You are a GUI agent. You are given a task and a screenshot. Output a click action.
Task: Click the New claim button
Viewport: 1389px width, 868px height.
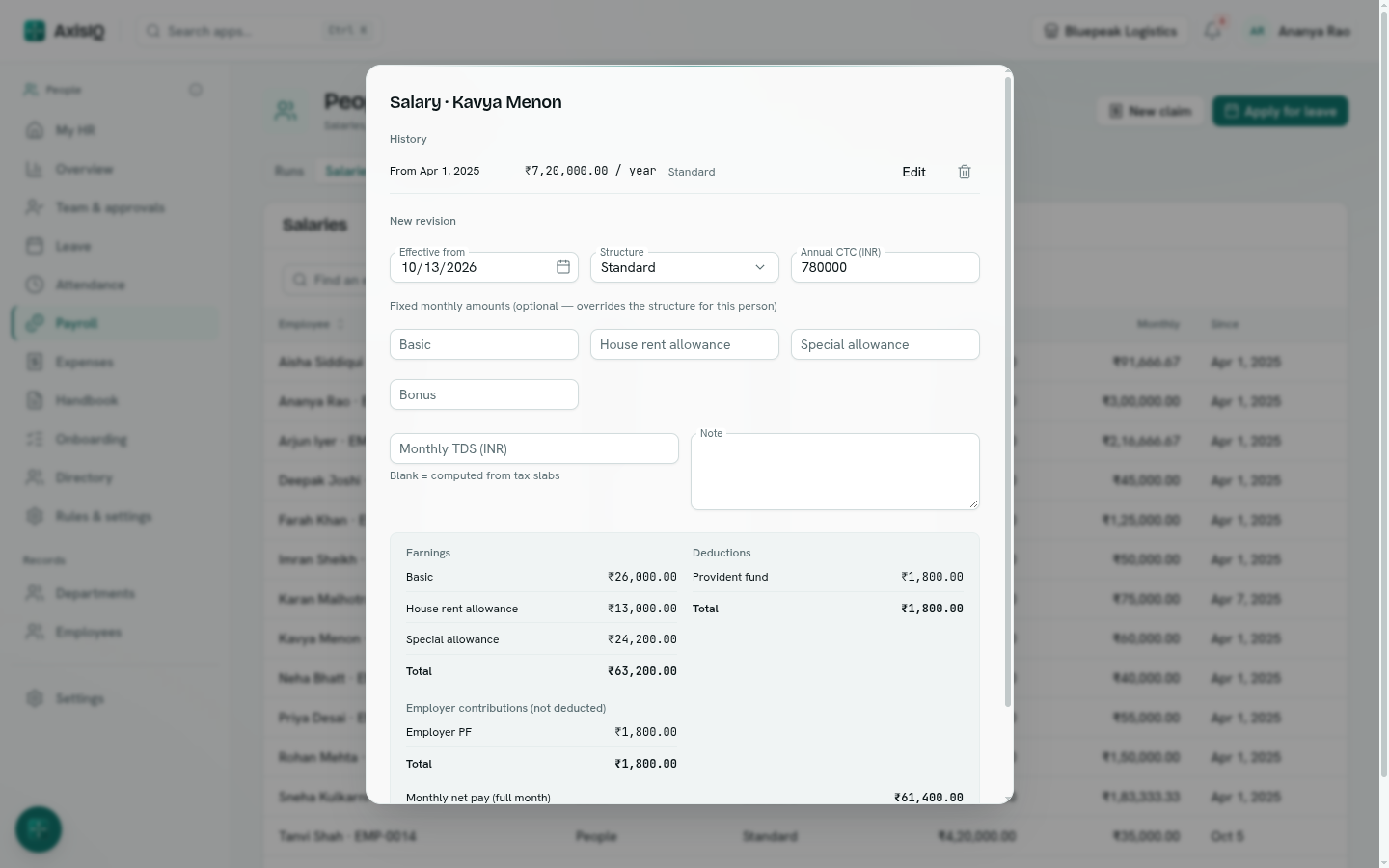[1151, 111]
